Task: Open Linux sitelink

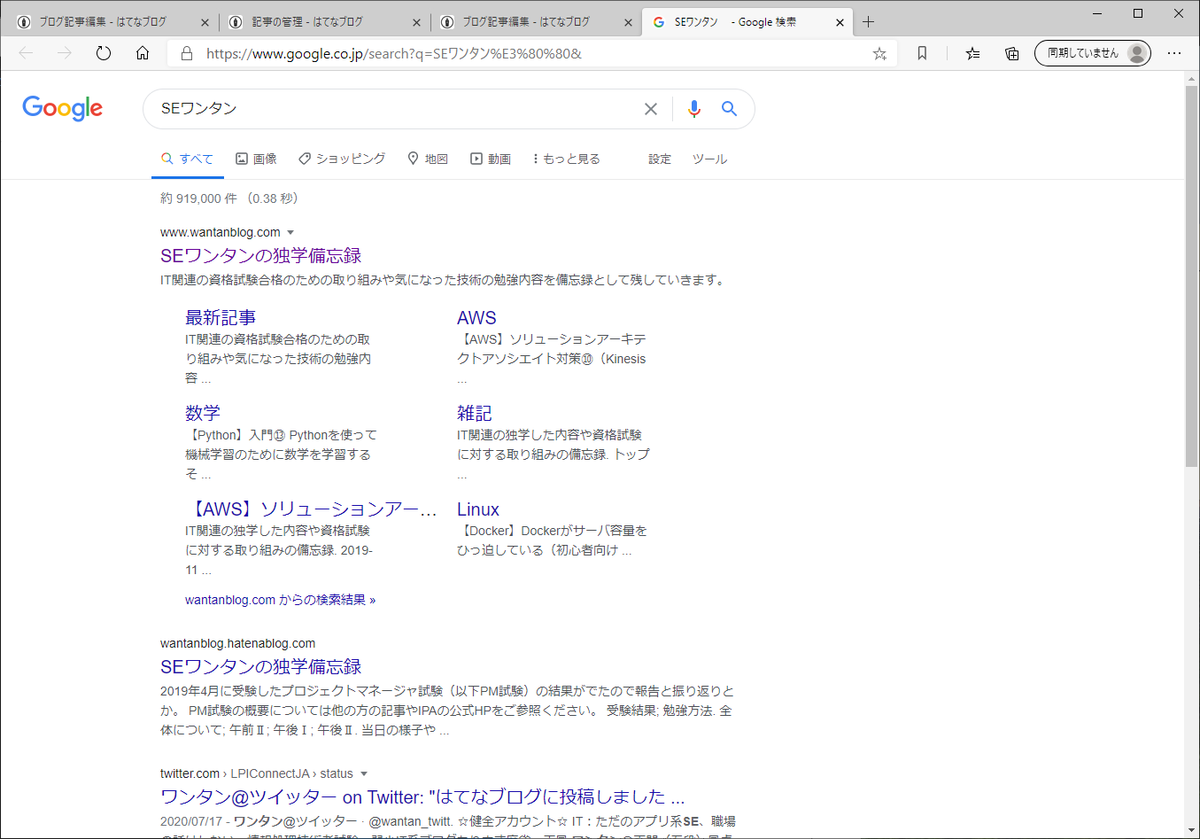Action: click(x=478, y=509)
